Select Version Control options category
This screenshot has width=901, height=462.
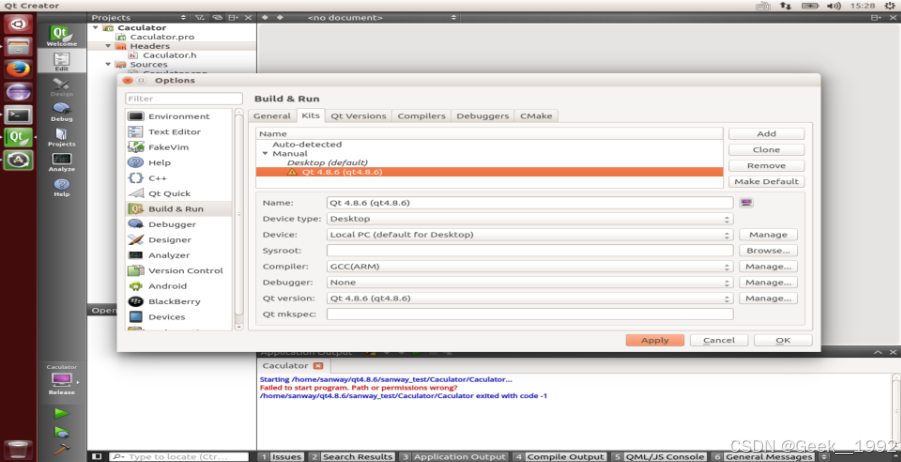(179, 271)
